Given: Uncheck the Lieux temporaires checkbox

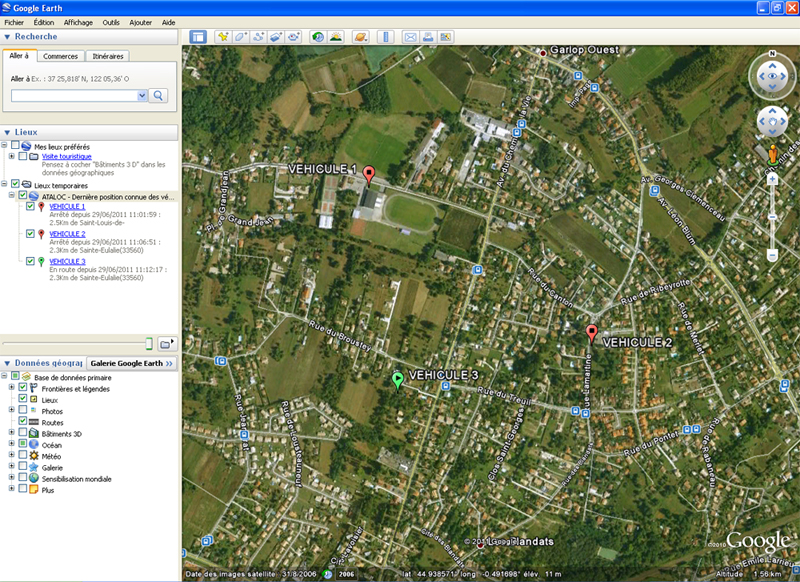Looking at the screenshot, I should [x=15, y=184].
